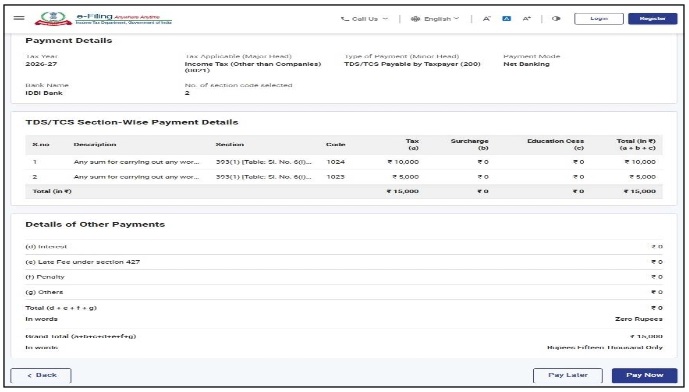Click the (f) Penalty row label
The image size is (689, 392).
pyautogui.click(x=45, y=277)
